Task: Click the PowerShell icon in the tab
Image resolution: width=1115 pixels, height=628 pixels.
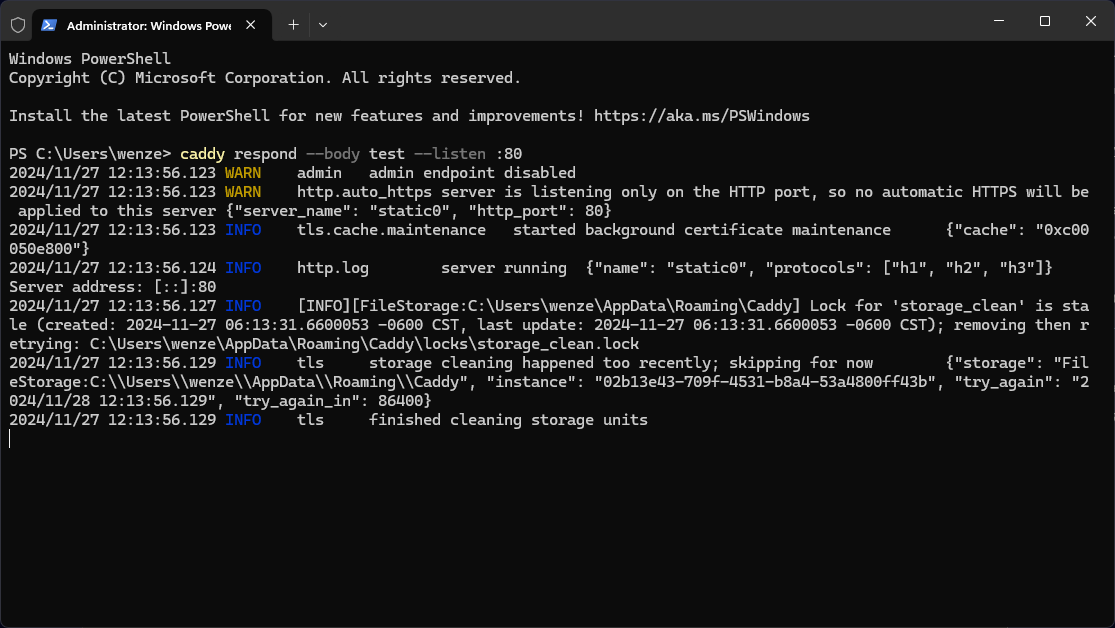Action: point(49,24)
